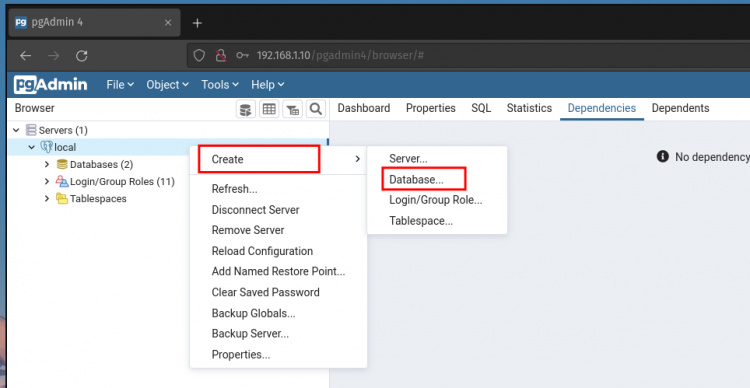Viewport: 750px width, 388px height.
Task: Switch to the Properties tab
Action: (430, 108)
